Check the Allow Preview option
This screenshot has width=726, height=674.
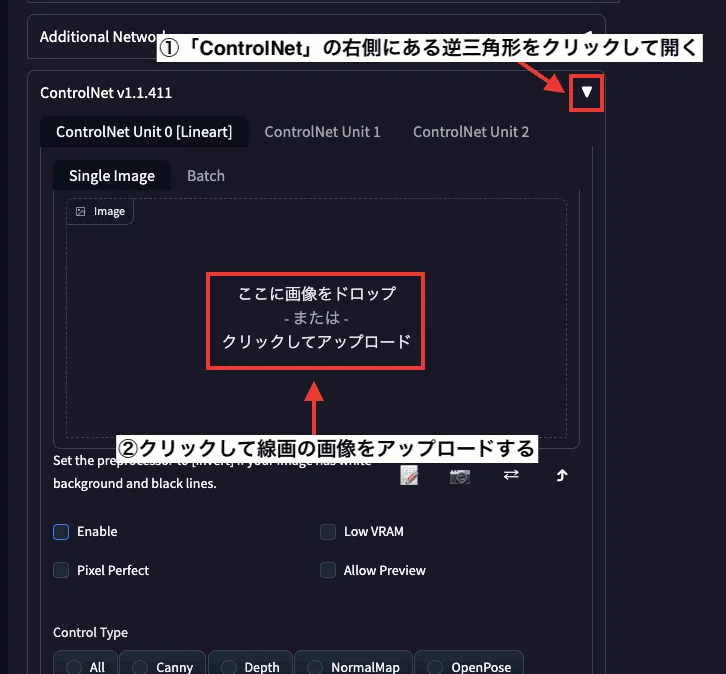tap(328, 570)
